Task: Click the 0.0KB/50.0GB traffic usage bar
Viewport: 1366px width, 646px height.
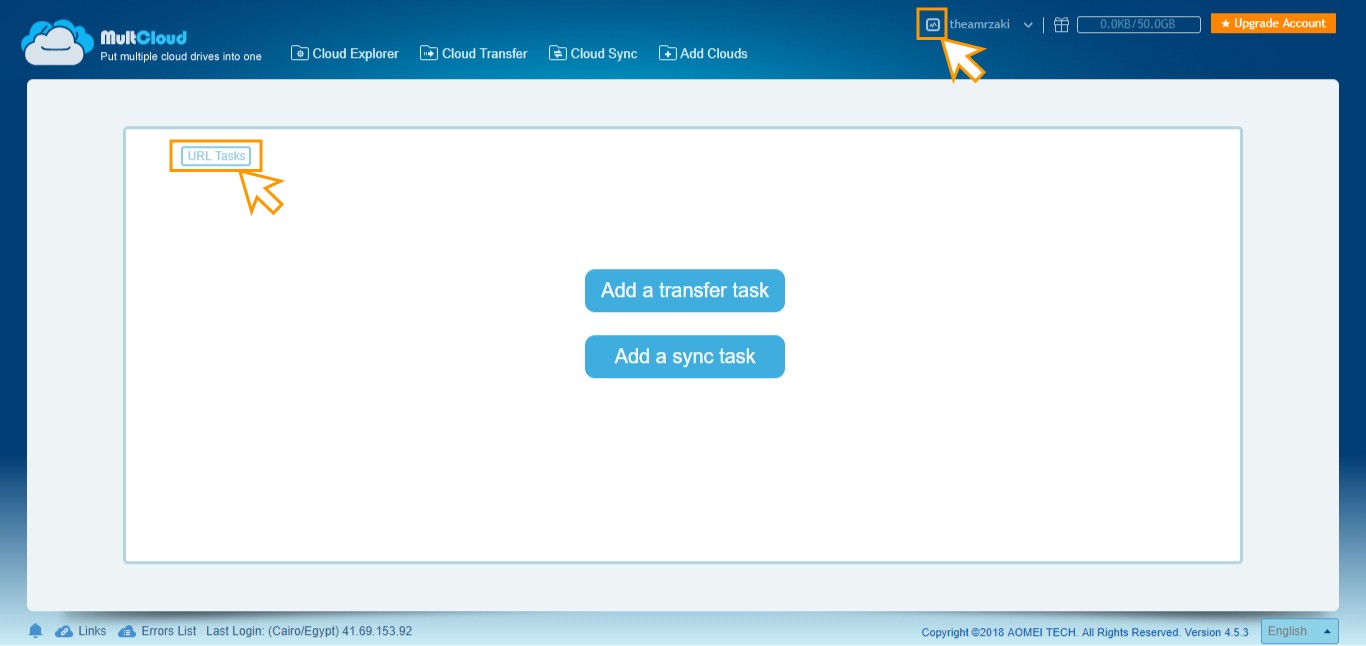Action: (1138, 24)
